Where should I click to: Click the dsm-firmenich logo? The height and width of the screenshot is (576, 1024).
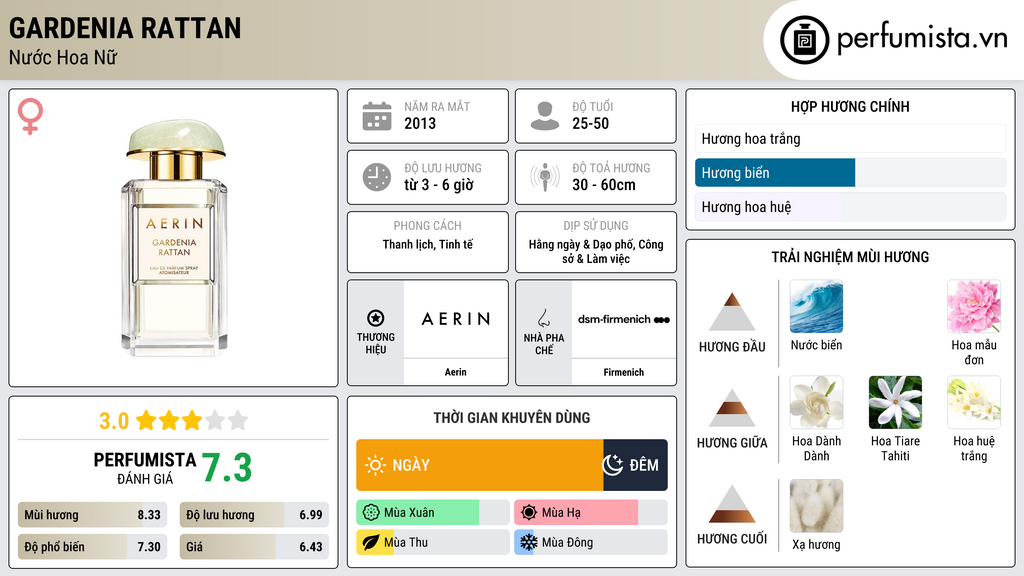click(x=624, y=319)
